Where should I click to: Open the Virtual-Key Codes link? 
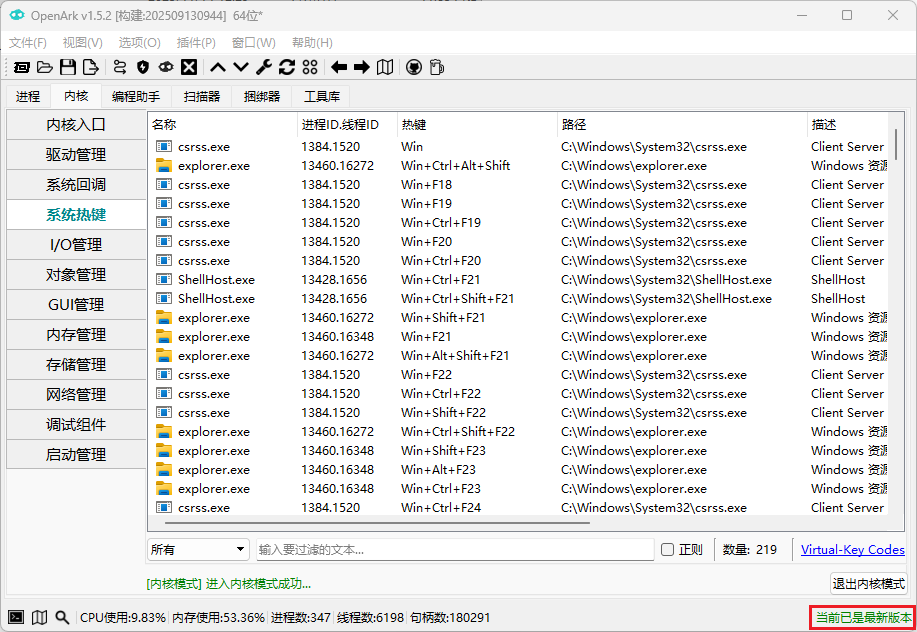852,550
